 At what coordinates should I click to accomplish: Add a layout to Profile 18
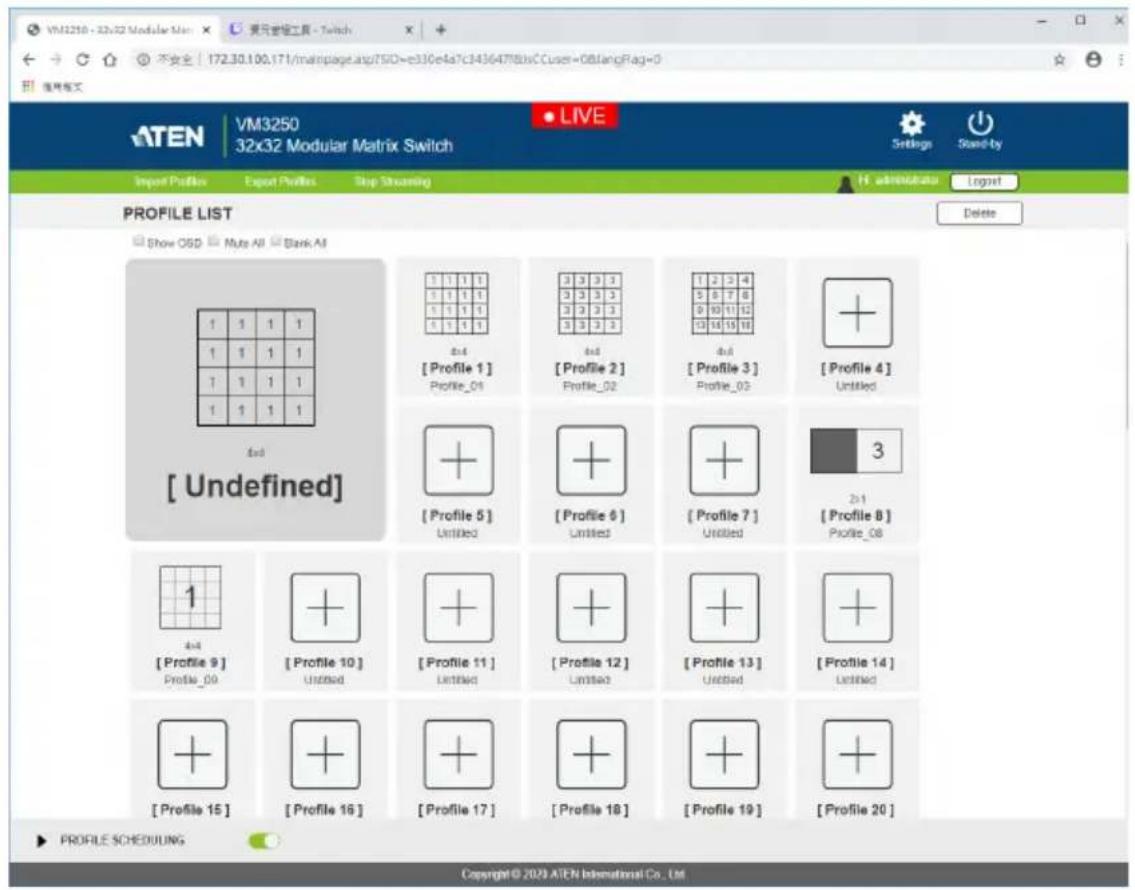point(591,755)
